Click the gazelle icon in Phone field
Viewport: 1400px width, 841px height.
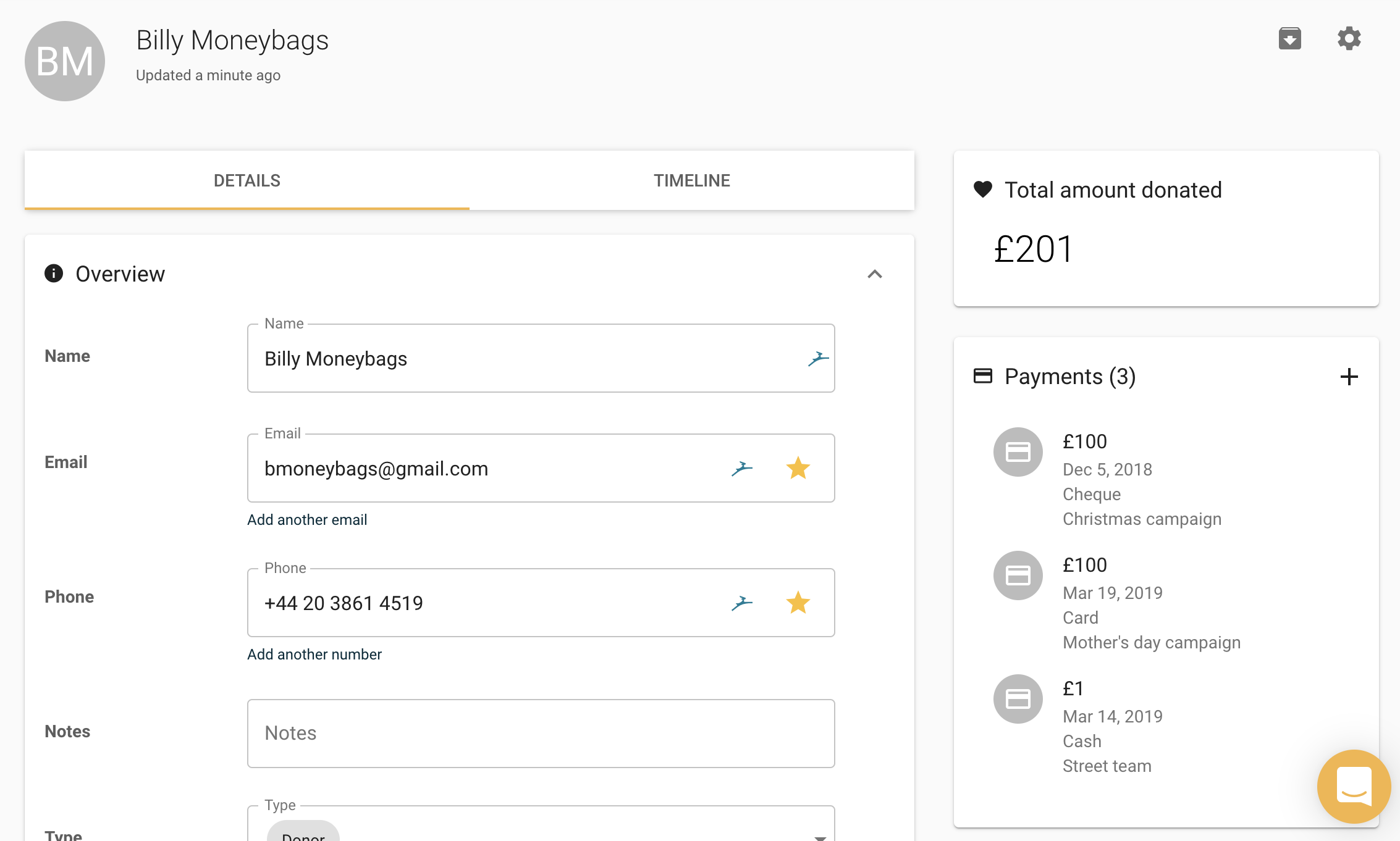pyautogui.click(x=741, y=603)
